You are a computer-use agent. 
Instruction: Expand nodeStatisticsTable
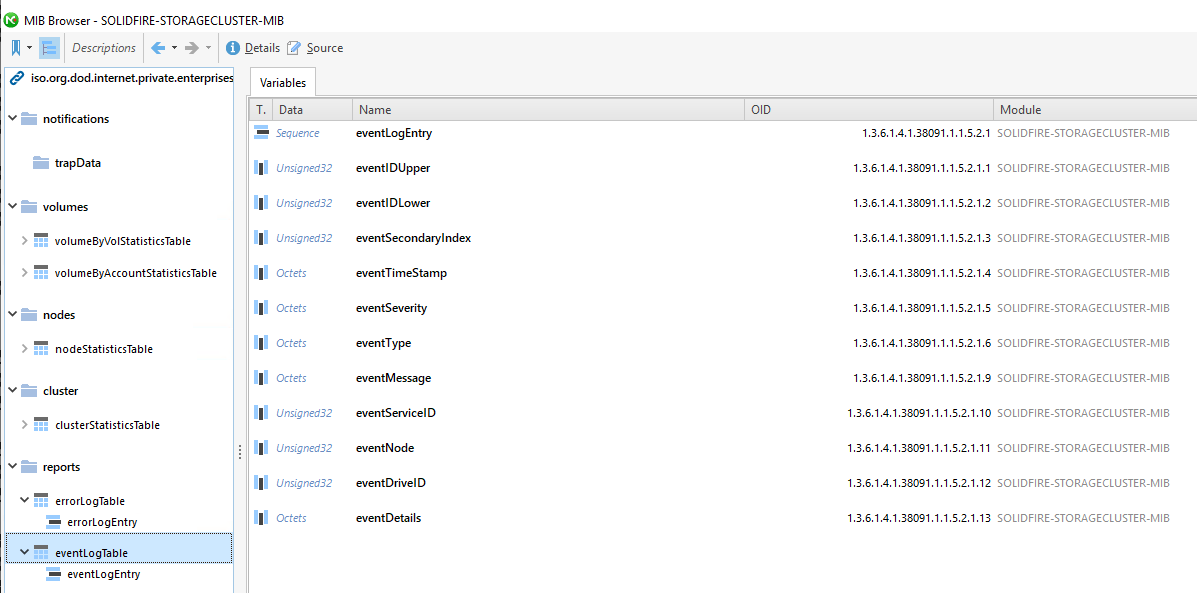coord(25,349)
